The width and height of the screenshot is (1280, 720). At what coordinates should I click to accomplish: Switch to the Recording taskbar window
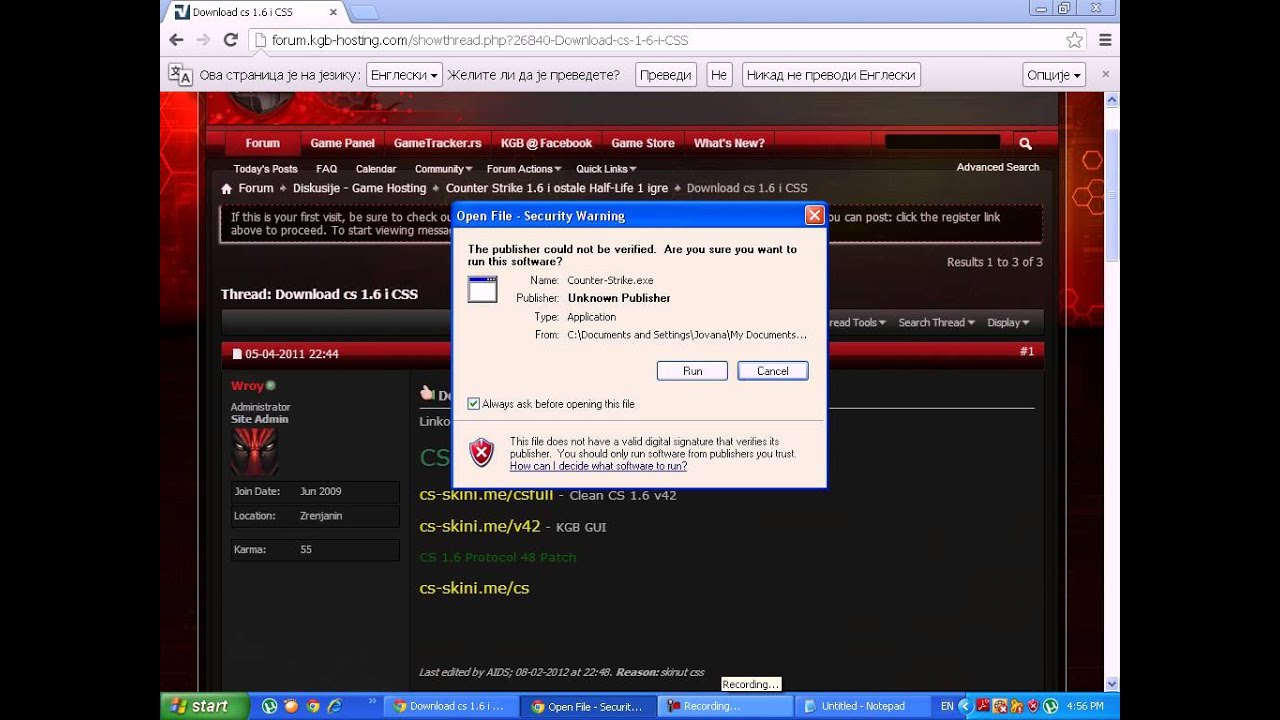tap(726, 706)
